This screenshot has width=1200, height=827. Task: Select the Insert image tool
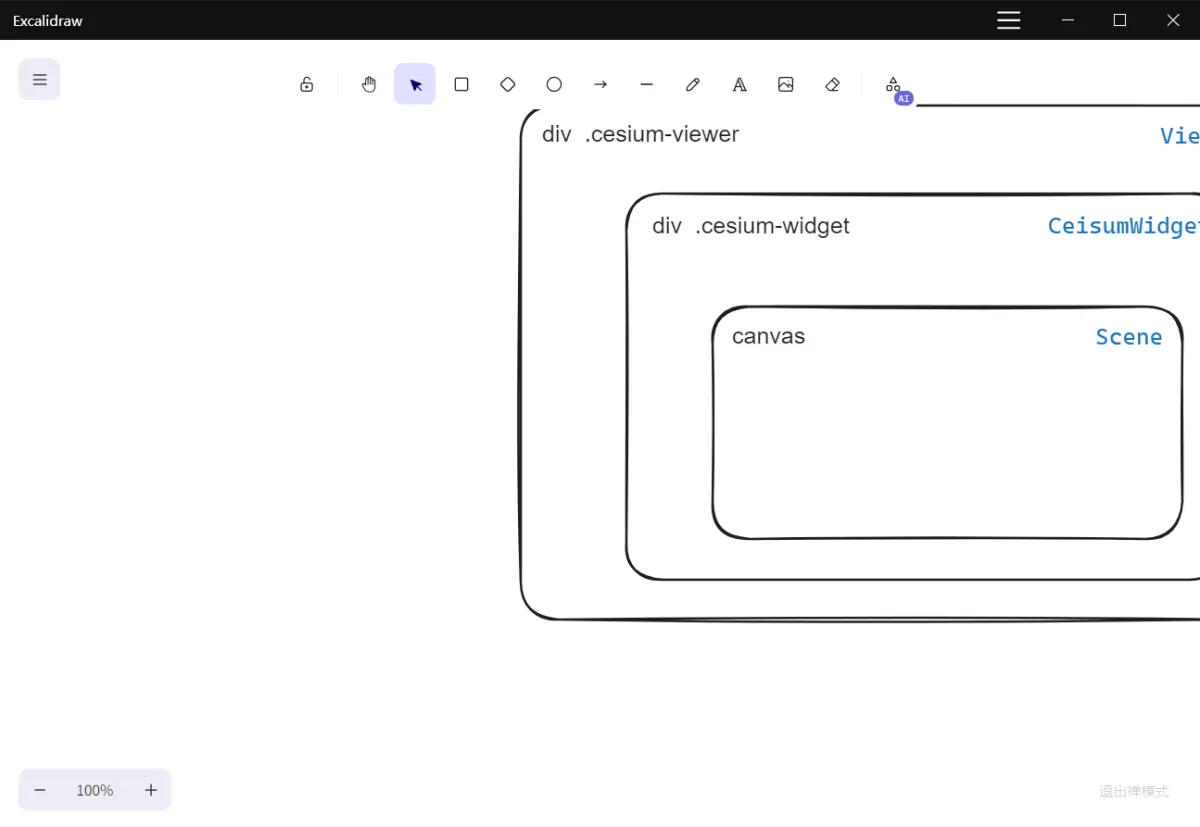[x=786, y=84]
